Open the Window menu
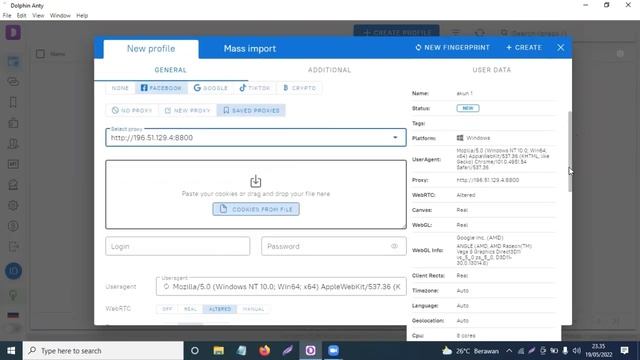Image resolution: width=640 pixels, height=360 pixels. click(x=60, y=16)
